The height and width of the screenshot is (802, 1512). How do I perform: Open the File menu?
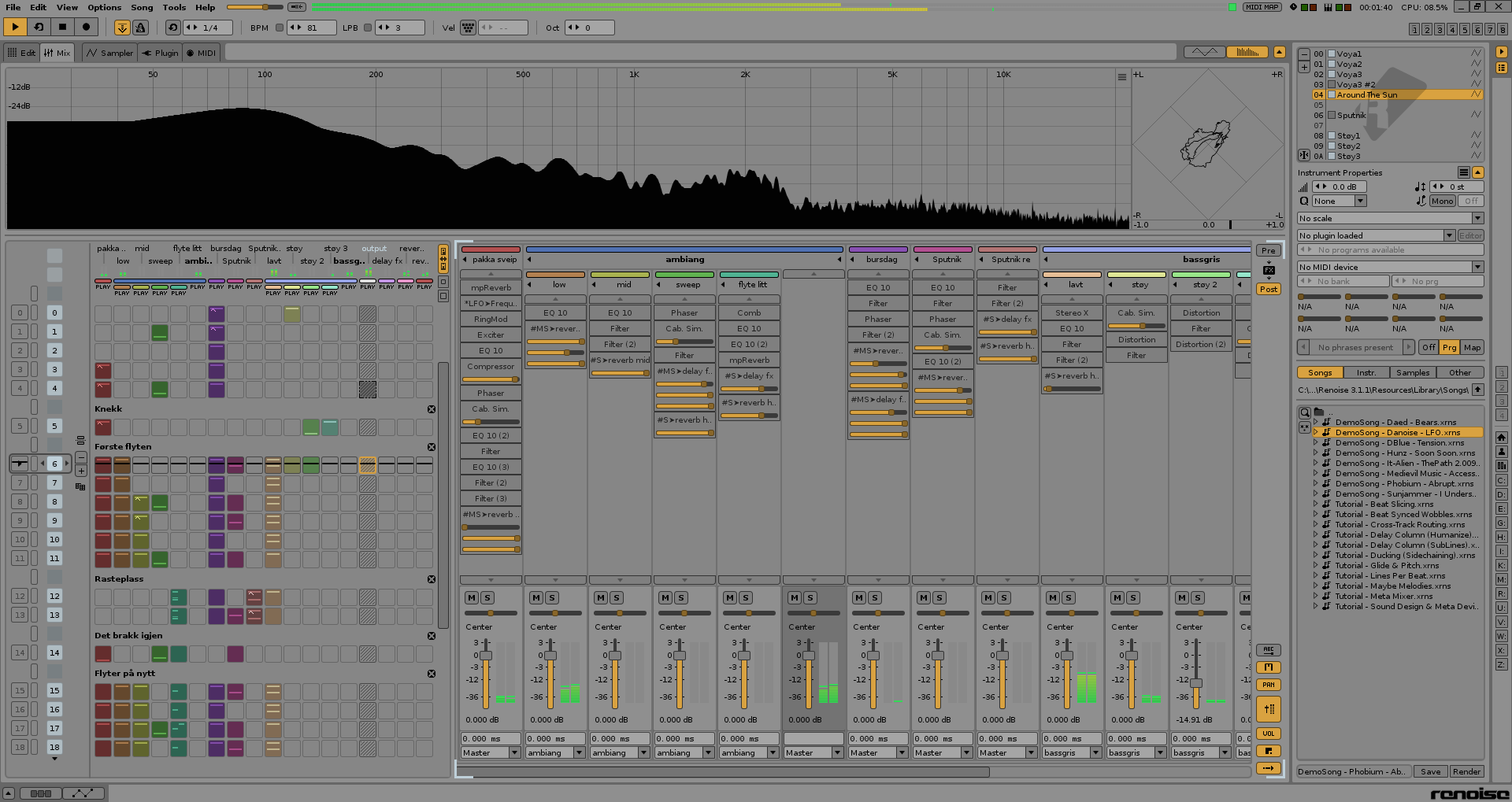point(13,7)
